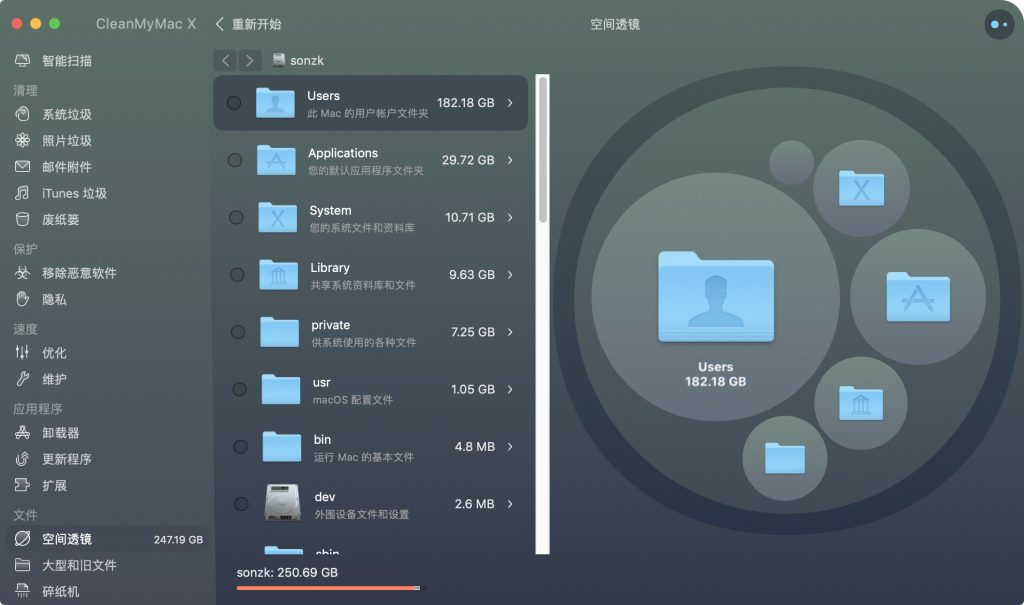This screenshot has width=1024, height=605.
Task: Click the Users folder icon in list
Action: tap(275, 103)
